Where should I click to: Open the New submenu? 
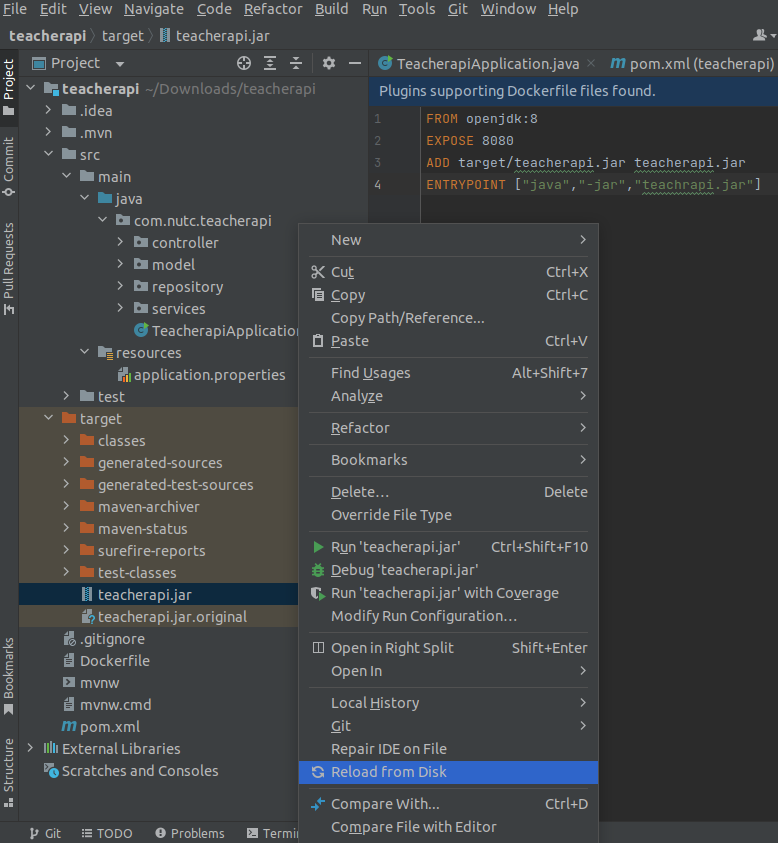point(448,240)
